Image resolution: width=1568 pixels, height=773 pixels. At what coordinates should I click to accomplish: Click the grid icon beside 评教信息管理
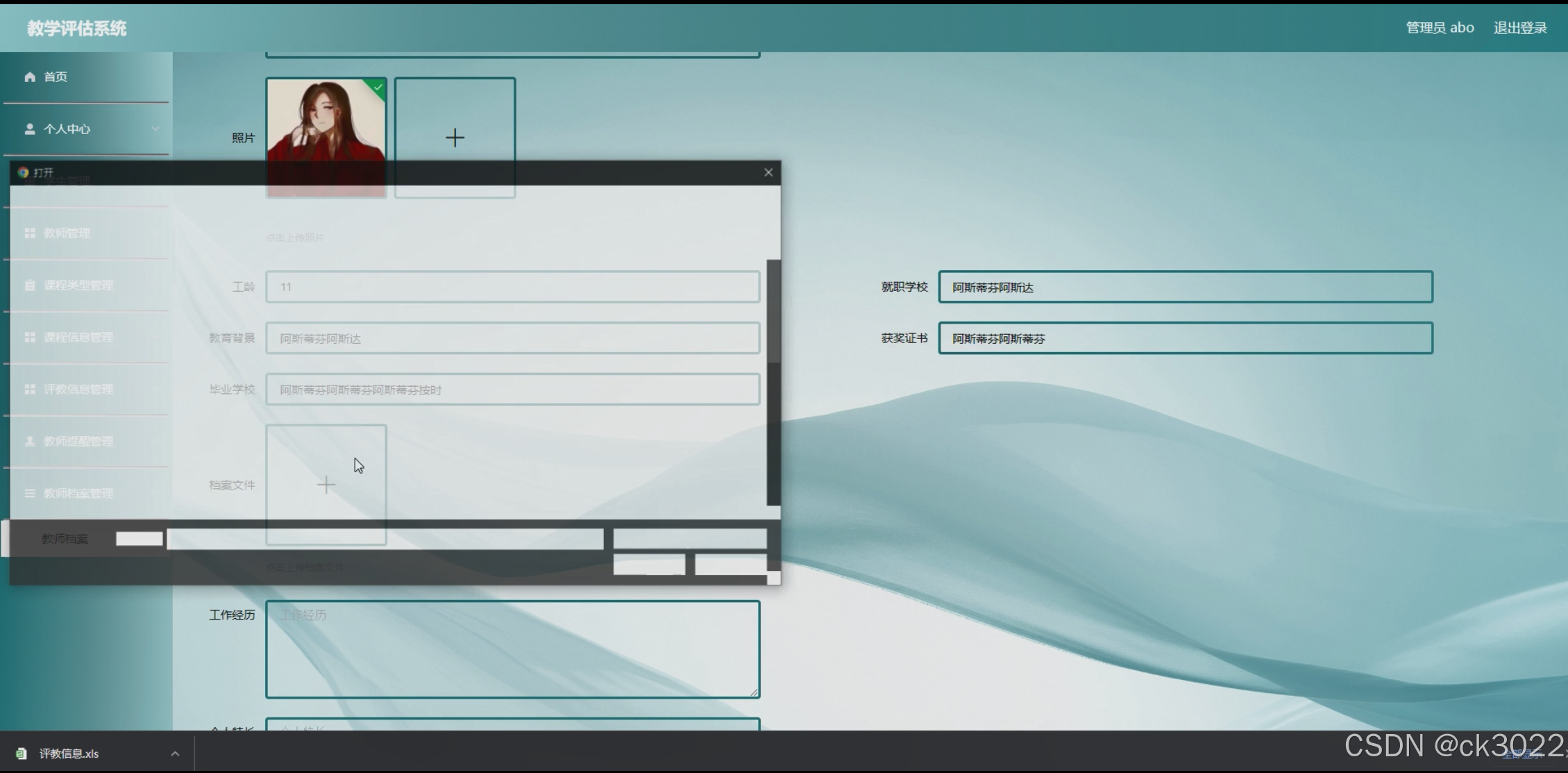pyautogui.click(x=30, y=390)
